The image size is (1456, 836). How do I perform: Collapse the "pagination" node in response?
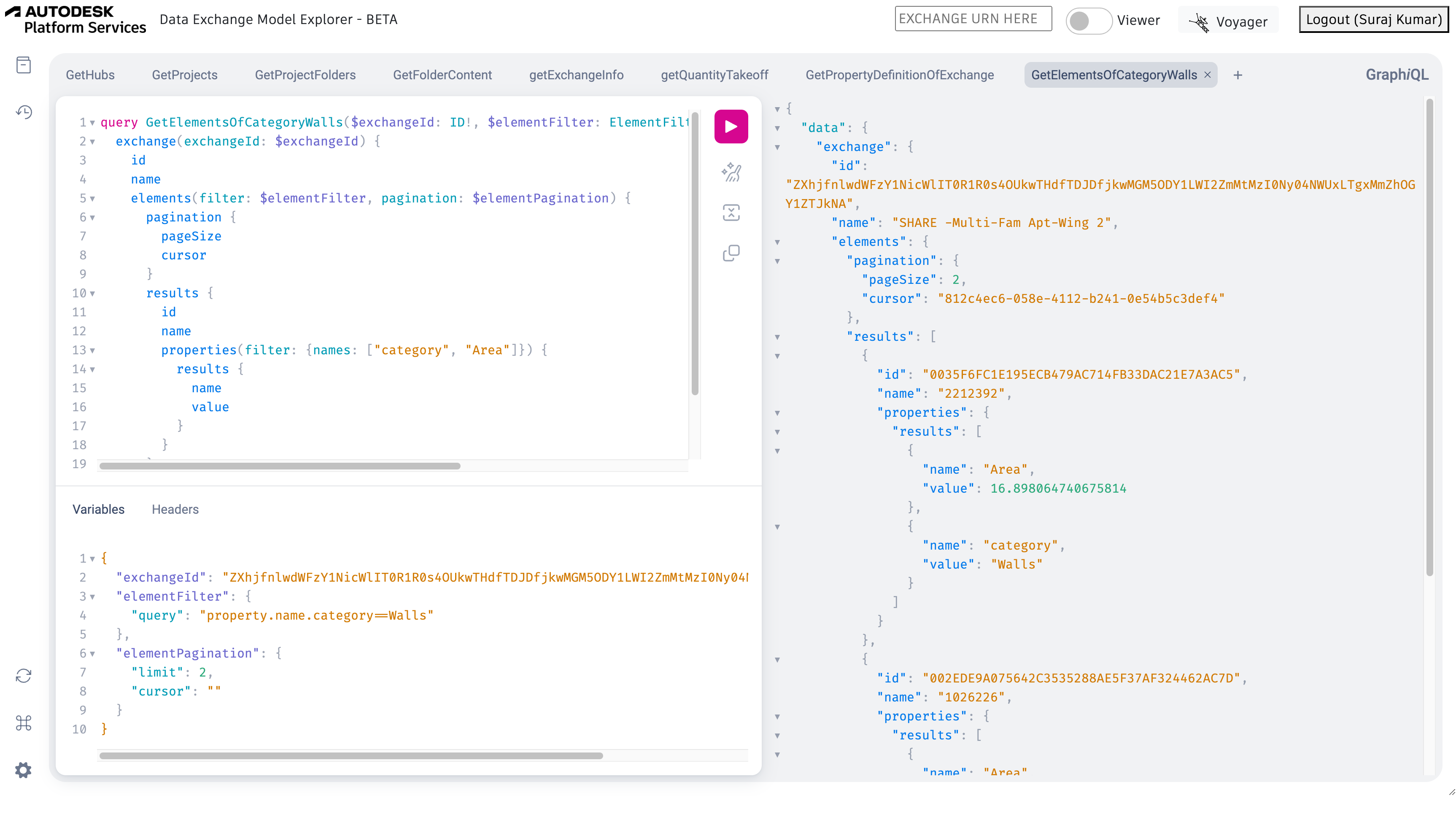(x=777, y=261)
